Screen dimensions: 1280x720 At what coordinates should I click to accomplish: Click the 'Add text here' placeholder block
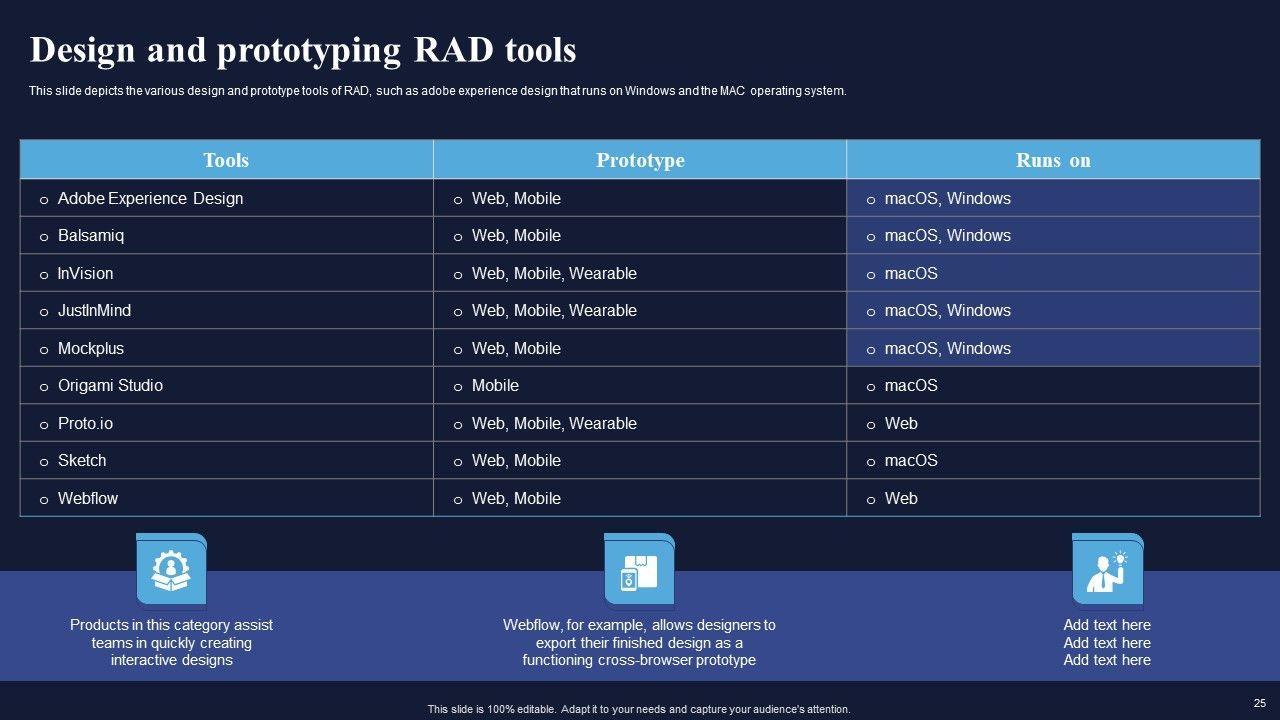[x=1107, y=642]
